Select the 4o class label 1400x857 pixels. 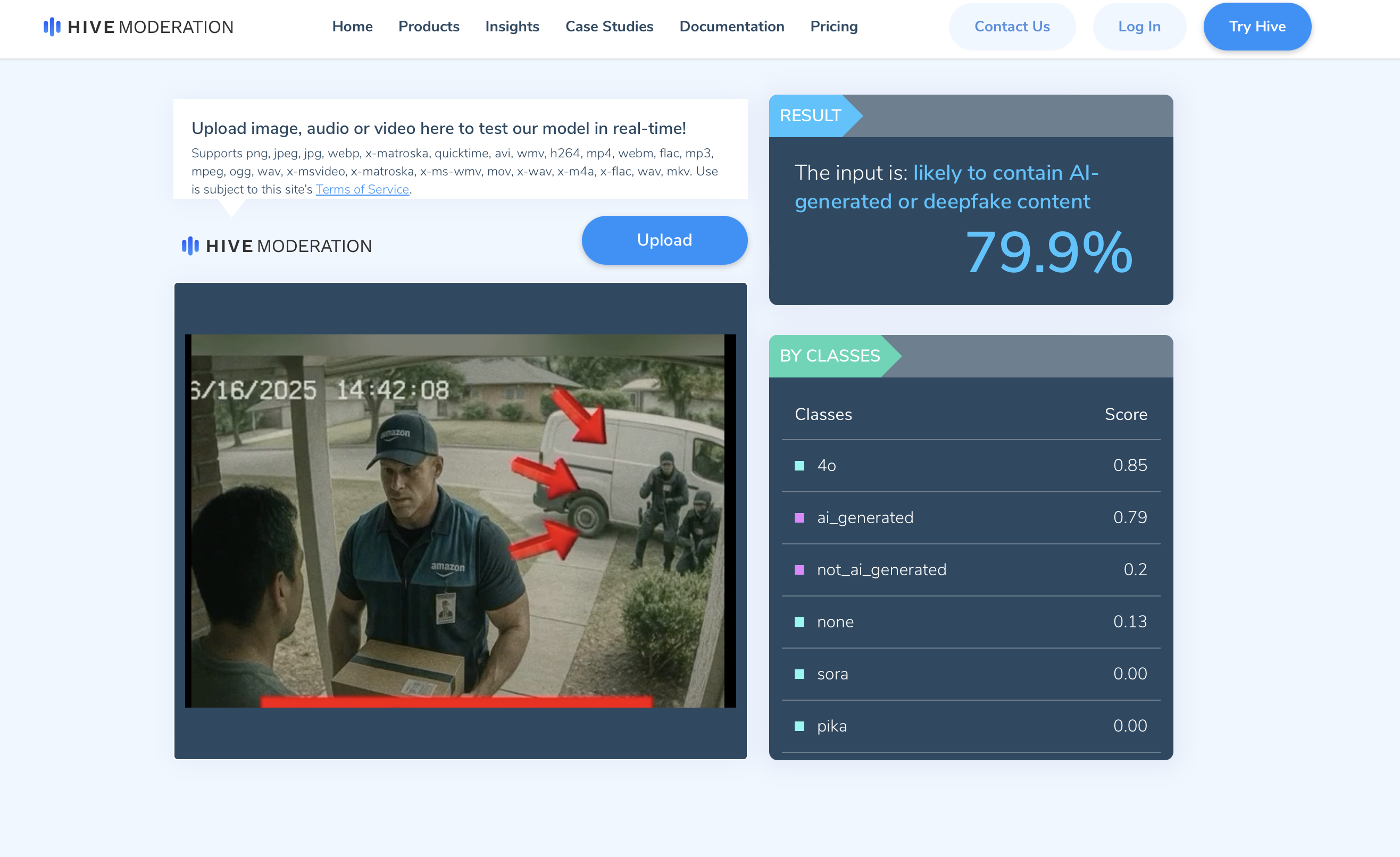(x=826, y=466)
